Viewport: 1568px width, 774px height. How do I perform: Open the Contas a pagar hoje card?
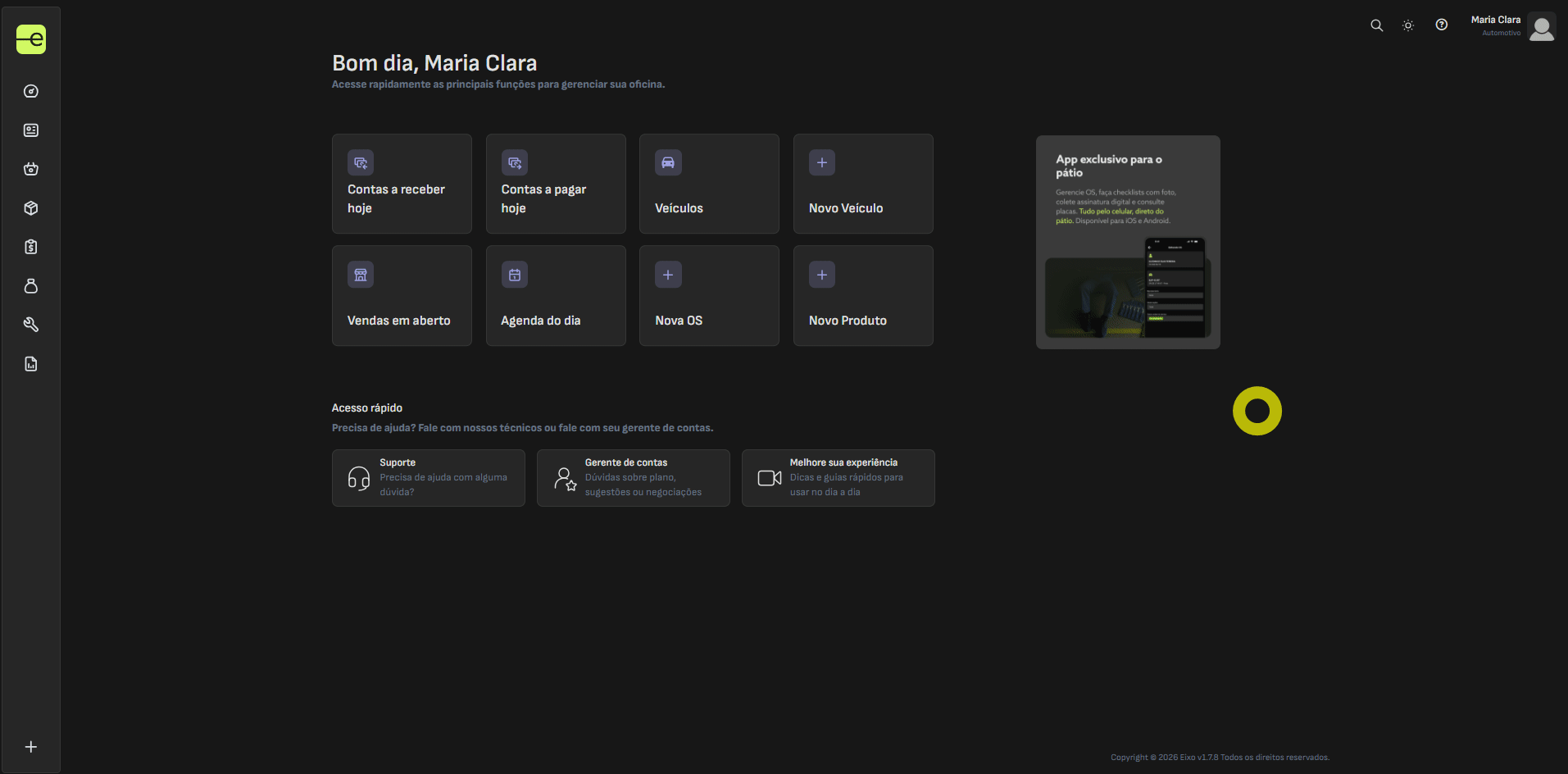[556, 184]
